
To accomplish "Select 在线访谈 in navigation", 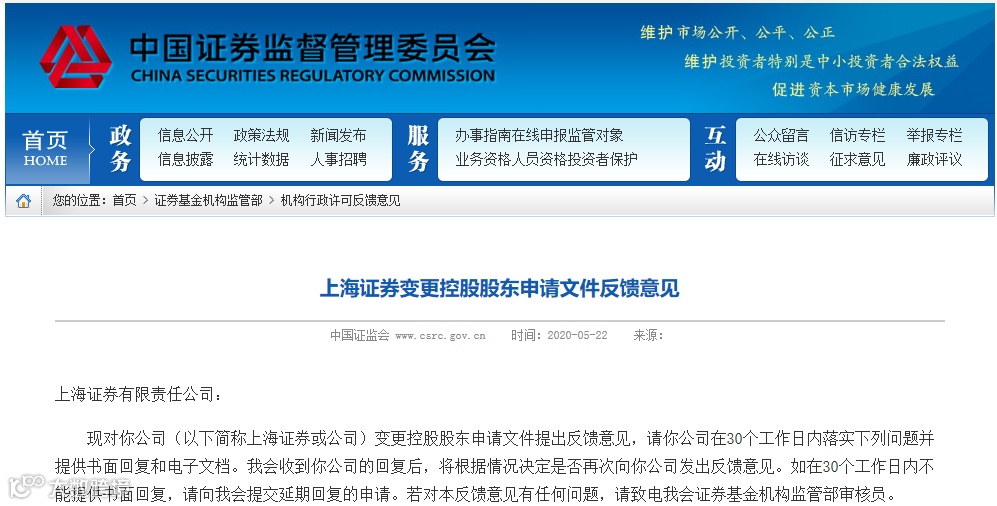I will [781, 159].
